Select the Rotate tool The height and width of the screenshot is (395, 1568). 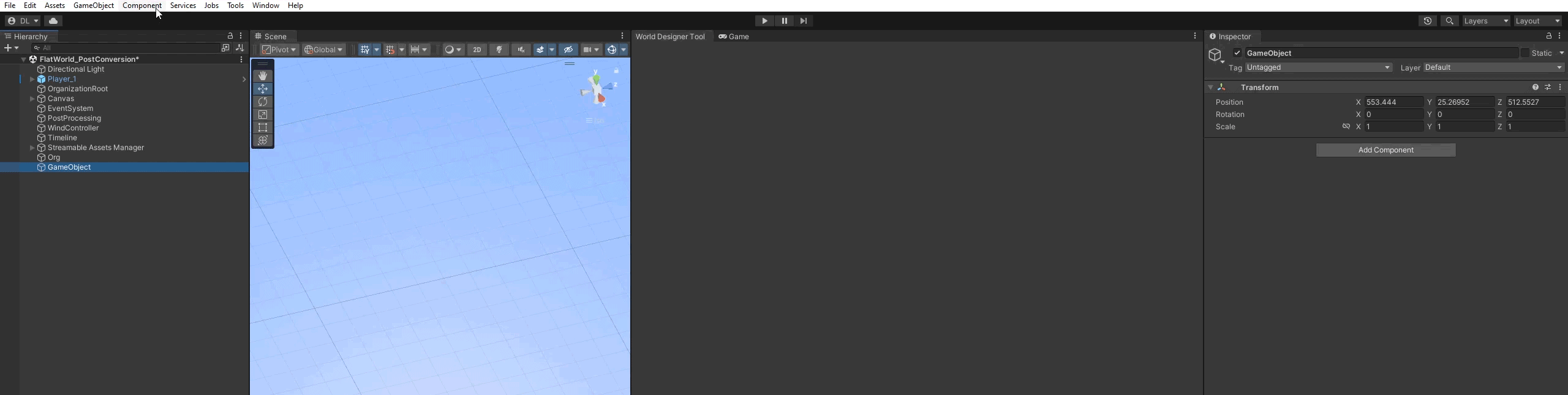[263, 102]
